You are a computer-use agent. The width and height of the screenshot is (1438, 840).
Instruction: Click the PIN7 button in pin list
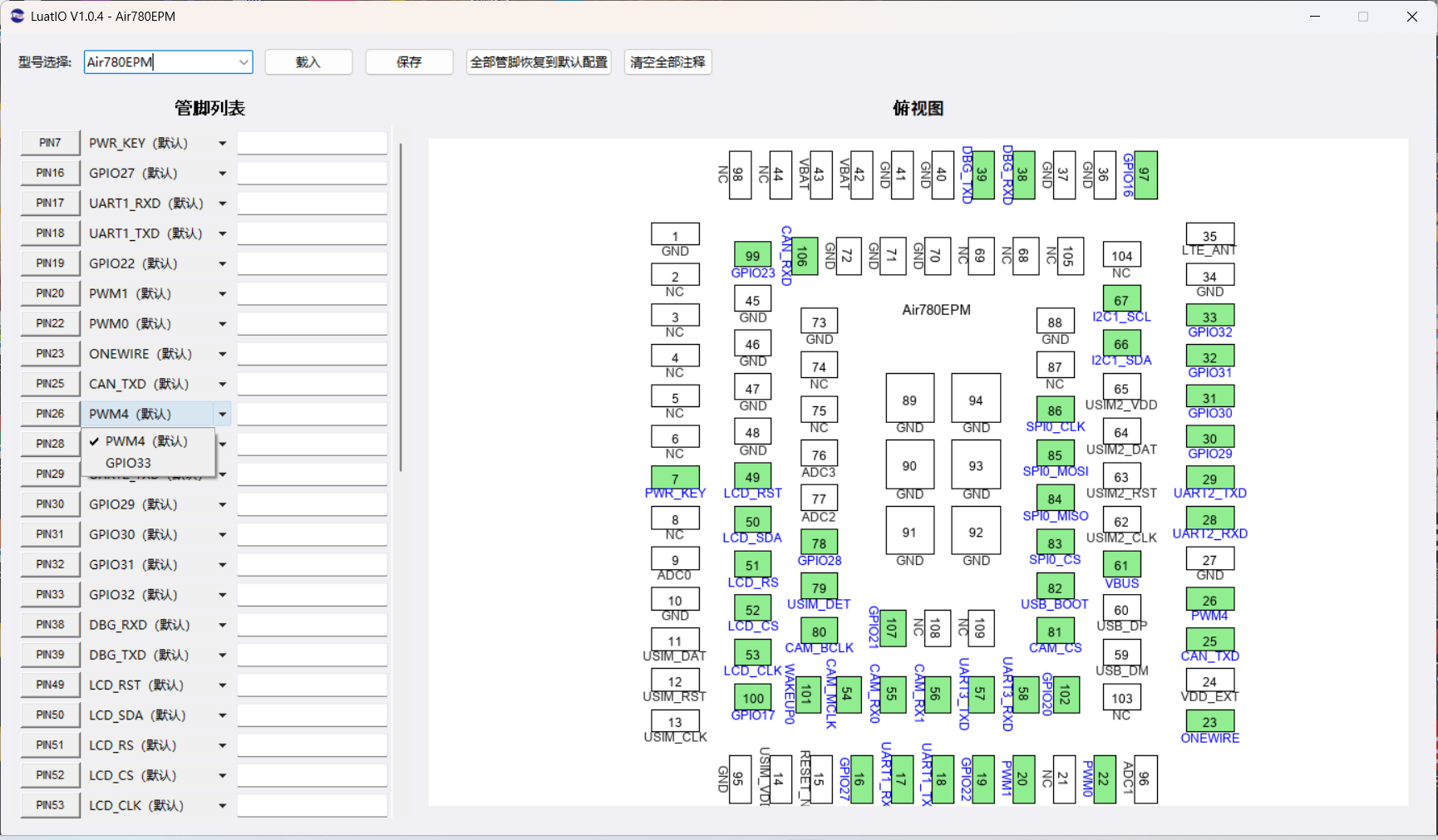[x=50, y=143]
